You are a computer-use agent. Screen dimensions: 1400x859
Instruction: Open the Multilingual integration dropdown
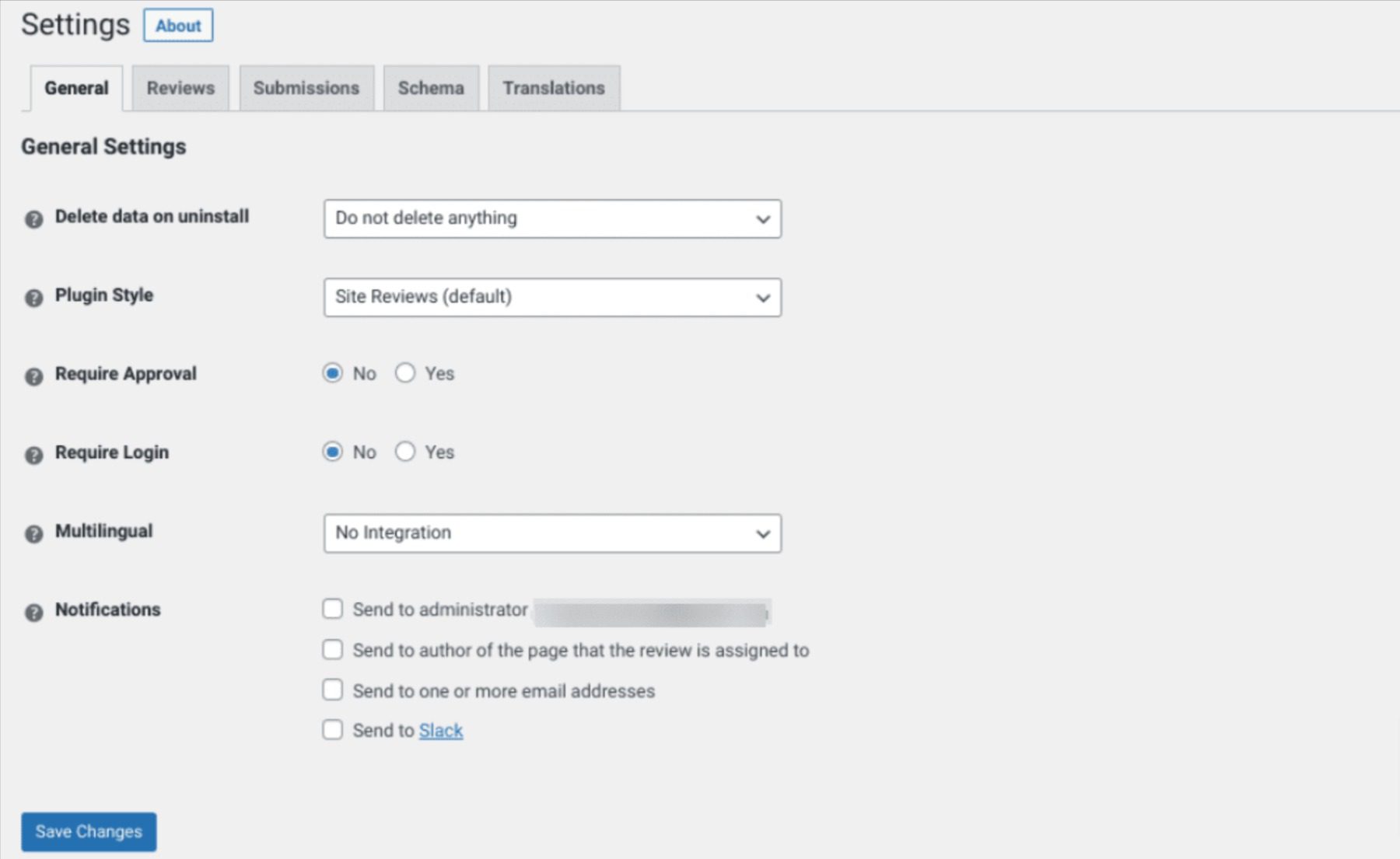click(x=552, y=533)
